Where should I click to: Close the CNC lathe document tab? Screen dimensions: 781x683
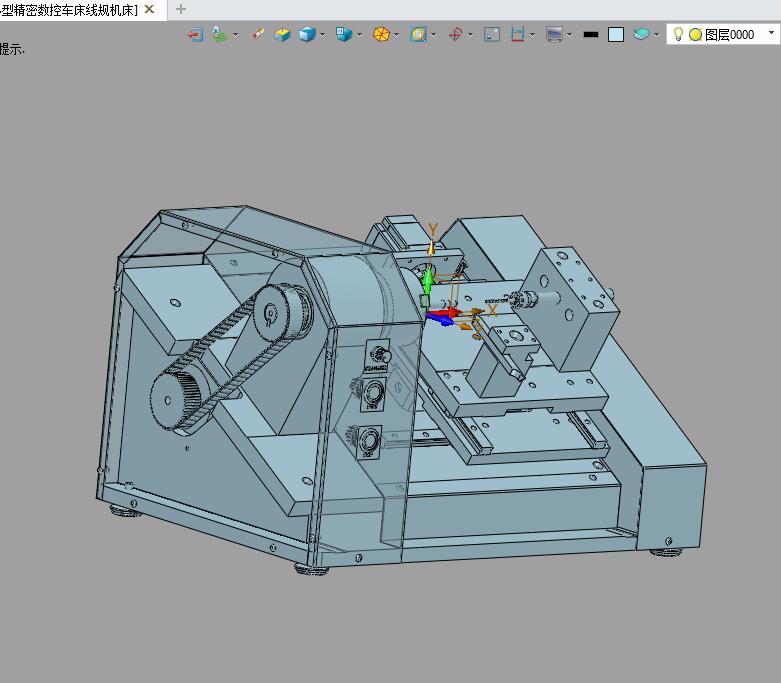click(x=149, y=9)
